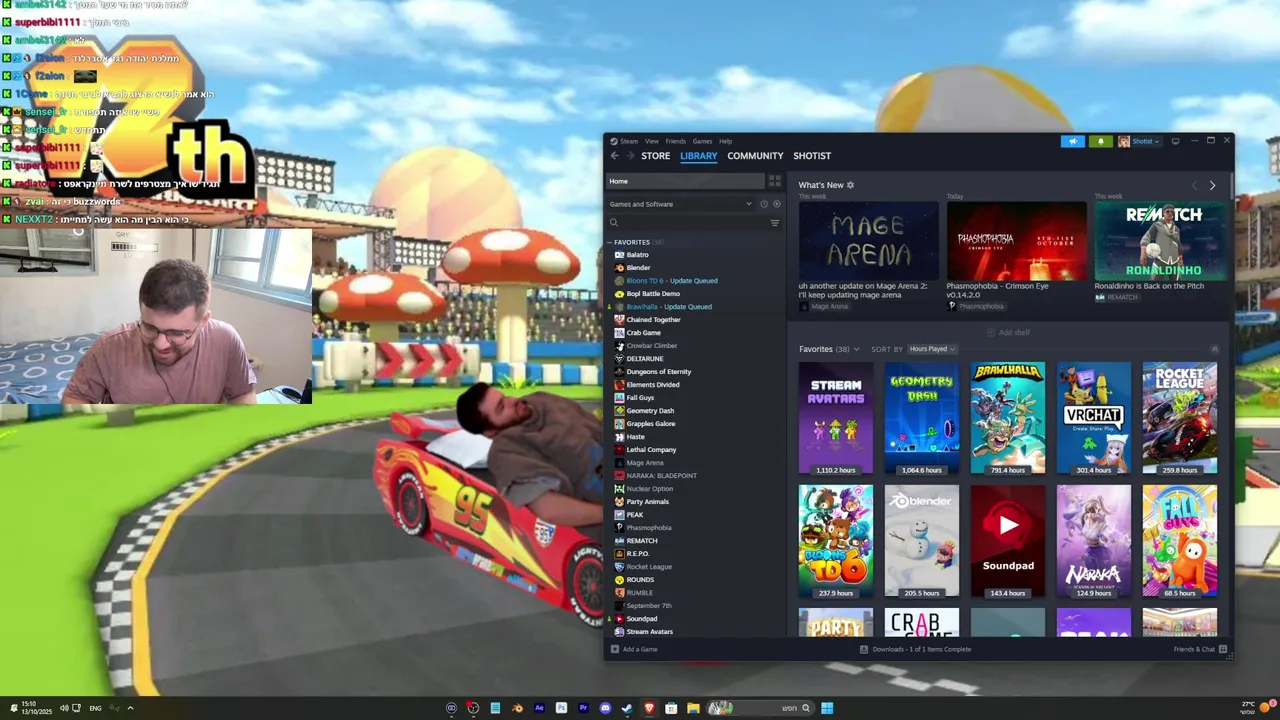Open the Mage Arena news thumbnail
Image resolution: width=1280 pixels, height=720 pixels.
(x=869, y=241)
